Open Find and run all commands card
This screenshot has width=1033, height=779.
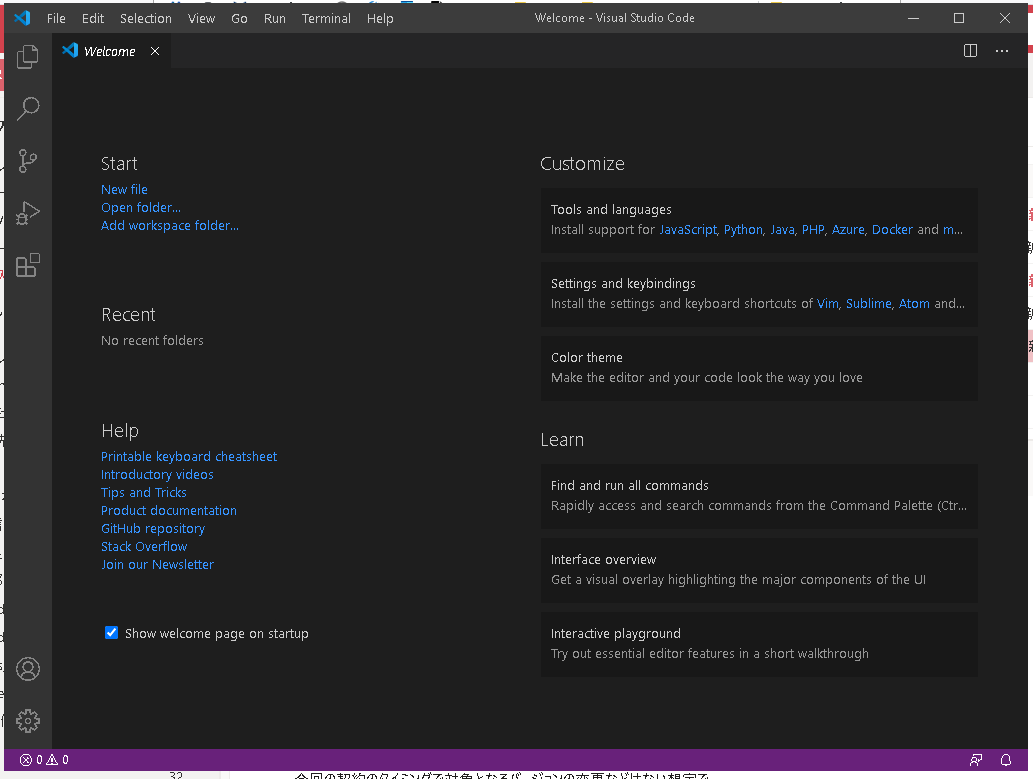tap(759, 496)
